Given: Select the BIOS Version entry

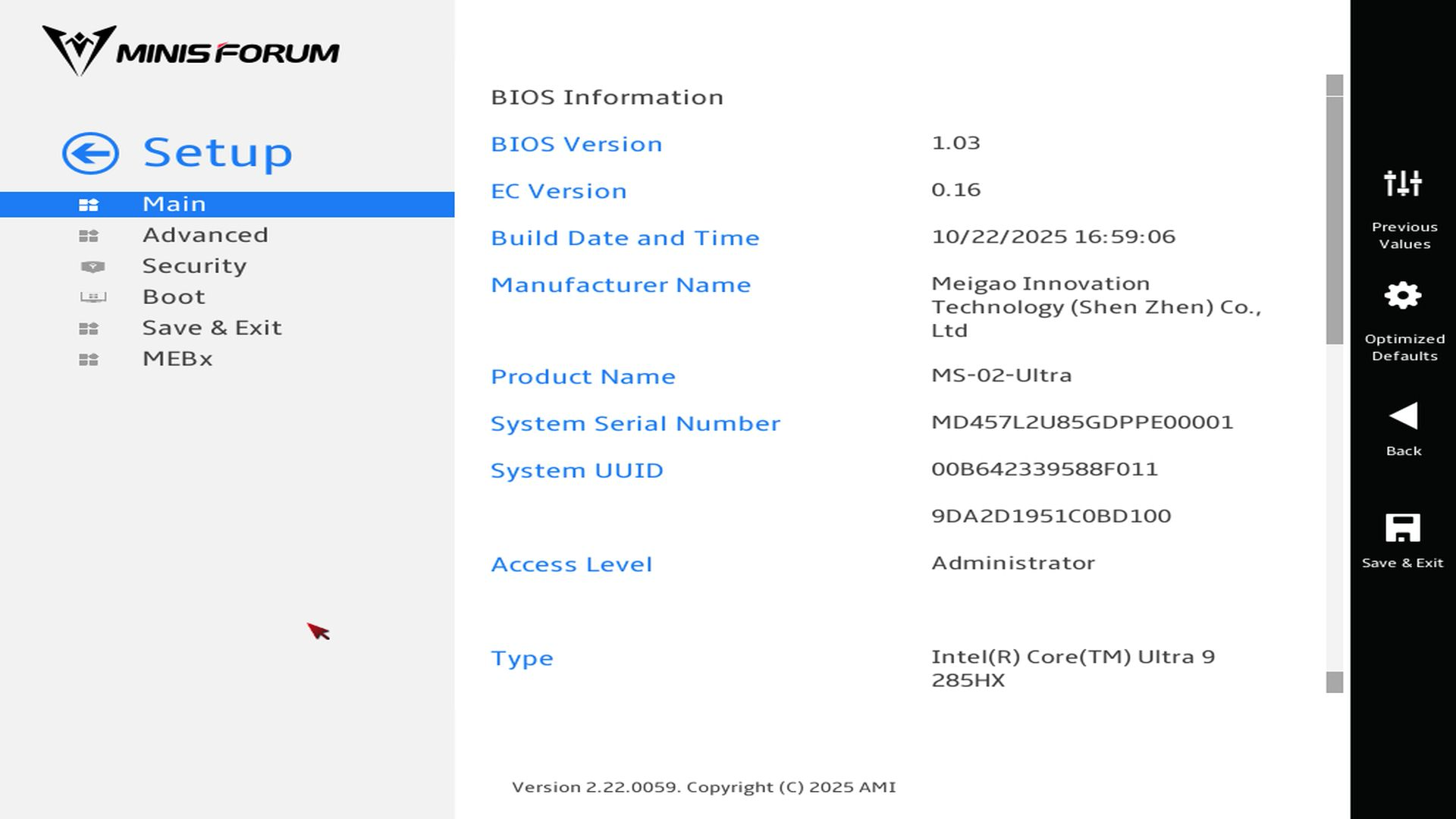Looking at the screenshot, I should click(x=576, y=144).
